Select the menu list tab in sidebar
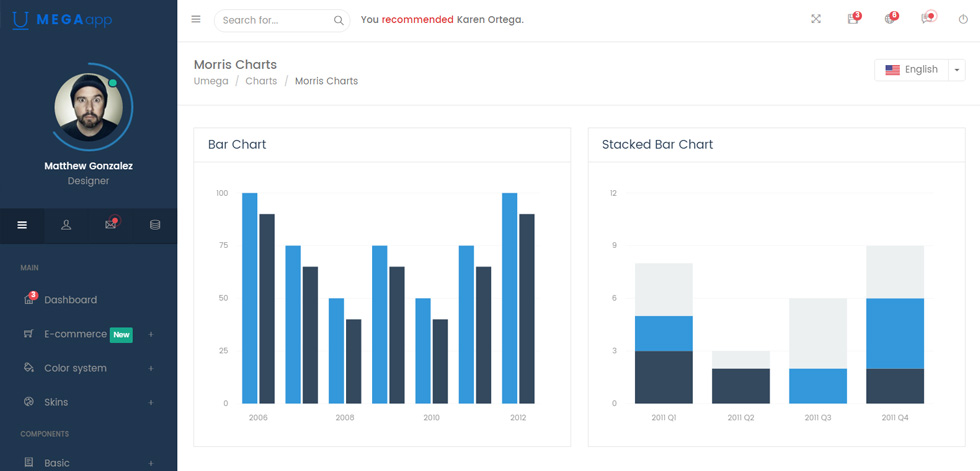 pos(22,226)
